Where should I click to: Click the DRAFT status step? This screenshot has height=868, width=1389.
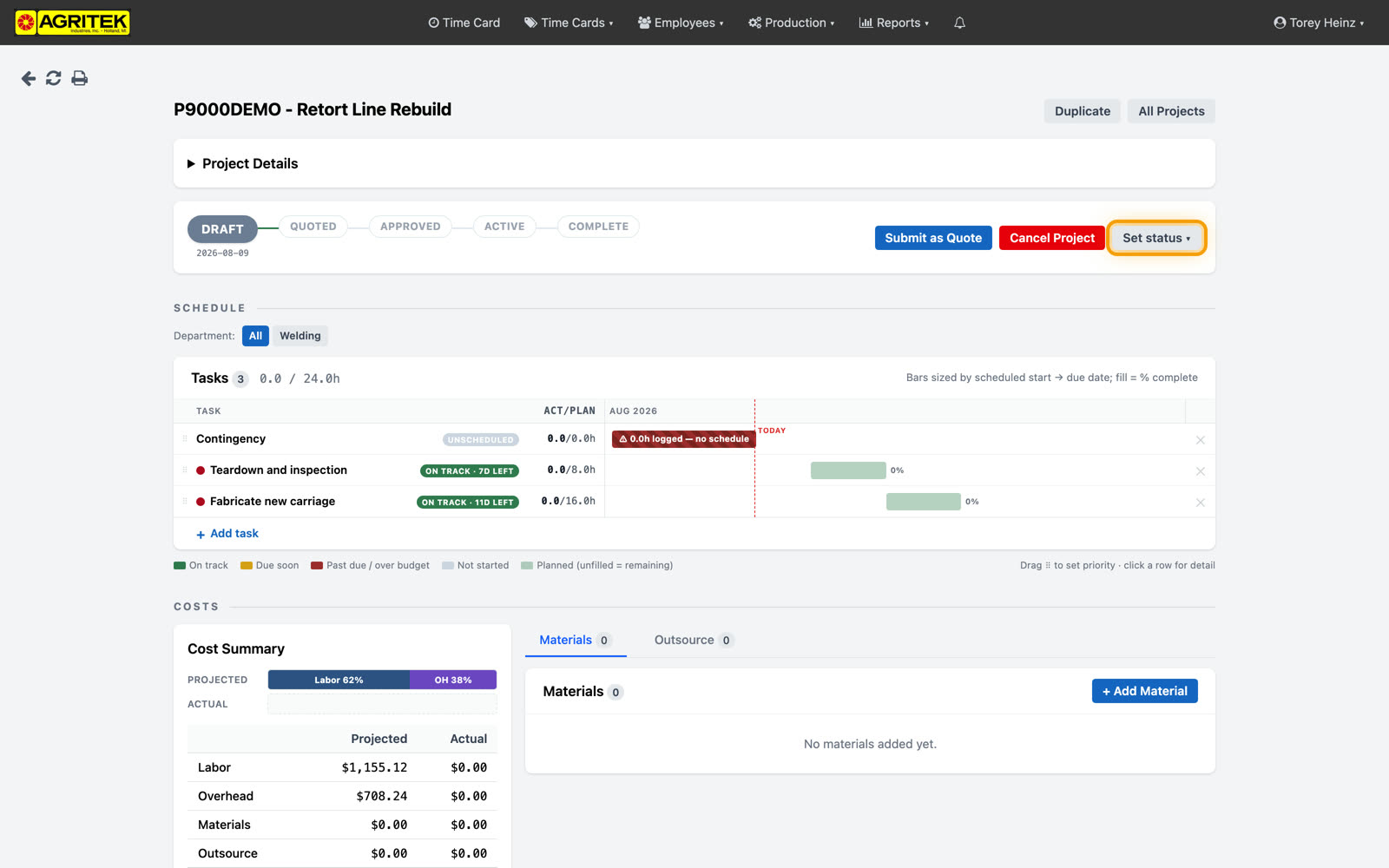tap(222, 229)
